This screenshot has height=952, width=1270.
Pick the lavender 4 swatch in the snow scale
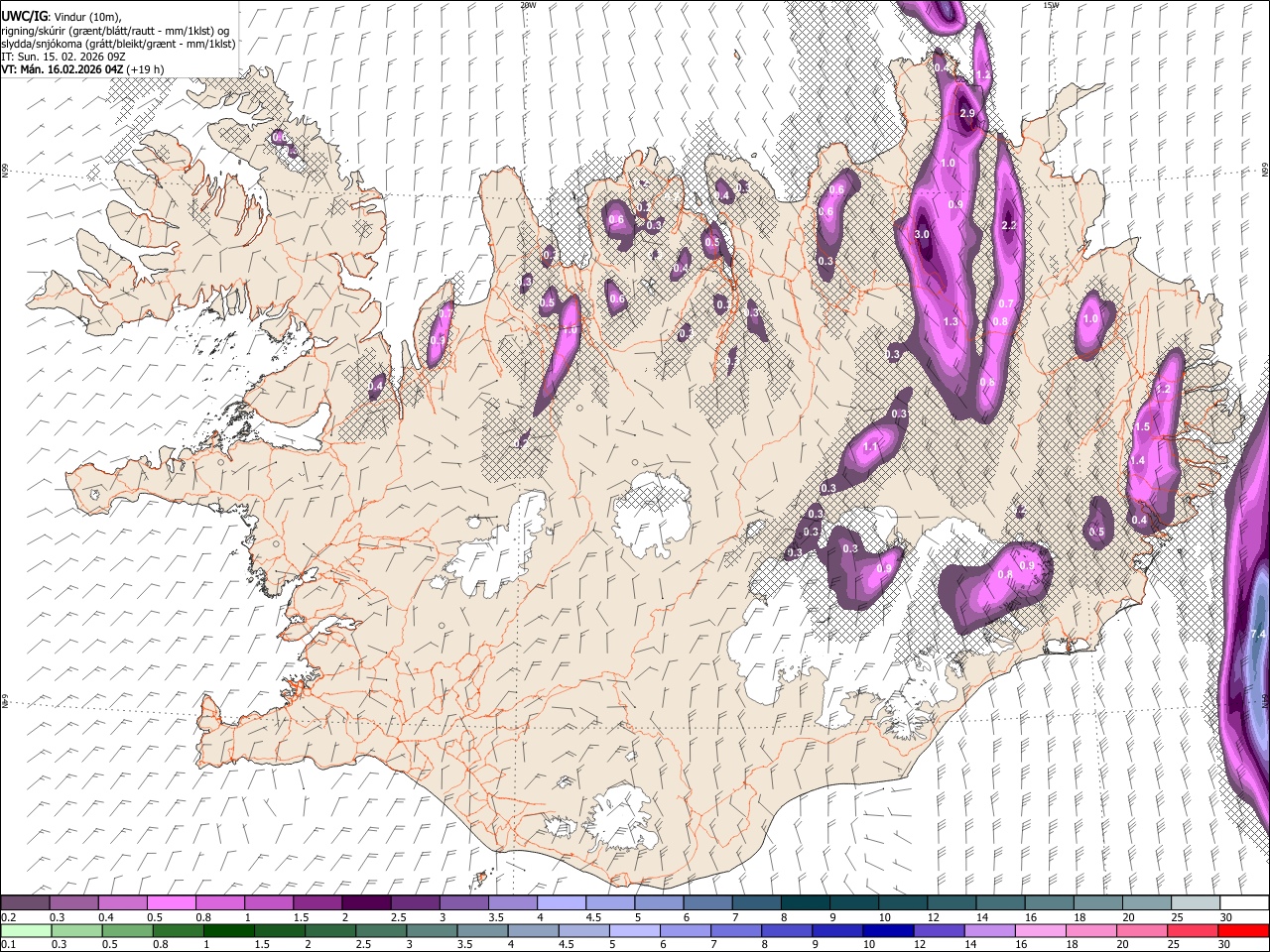click(562, 902)
